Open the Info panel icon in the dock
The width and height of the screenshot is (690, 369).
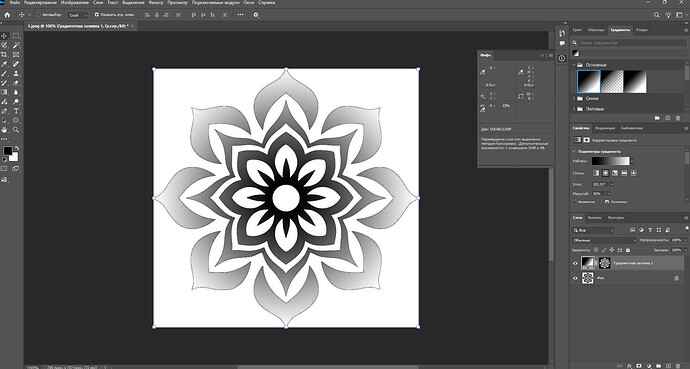point(562,58)
